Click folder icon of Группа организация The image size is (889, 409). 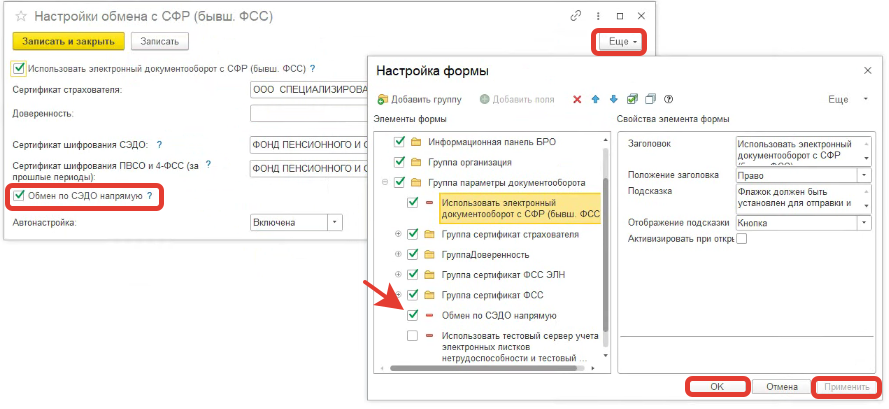point(417,162)
